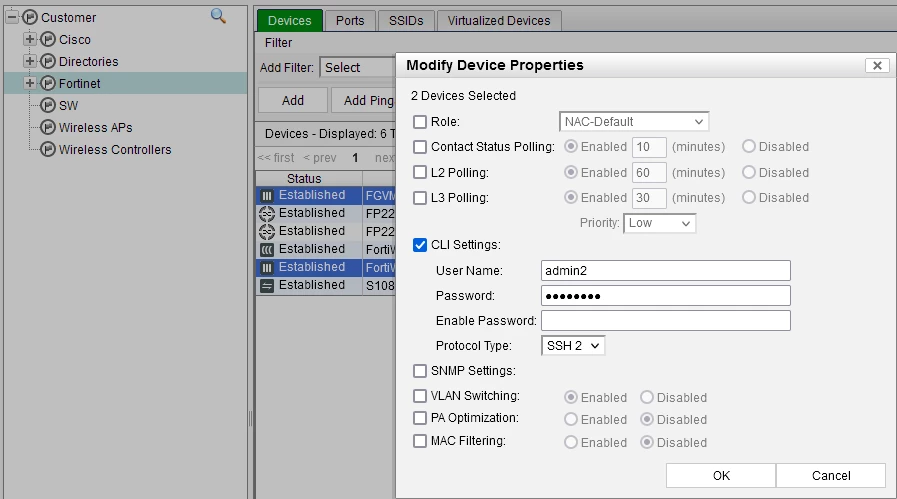Check the SNMP Settings checkbox
This screenshot has width=897, height=499.
click(x=420, y=371)
